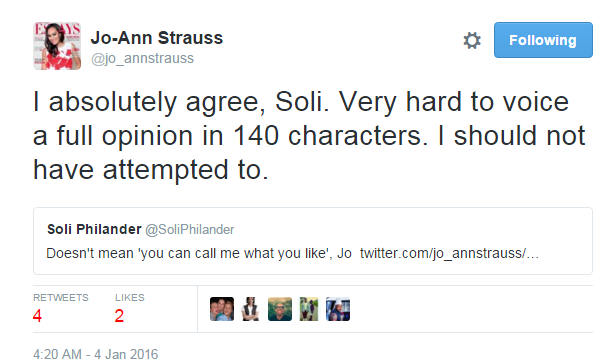This screenshot has width=610, height=364.
Task: Open fifth avatar at row end
Action: (338, 309)
